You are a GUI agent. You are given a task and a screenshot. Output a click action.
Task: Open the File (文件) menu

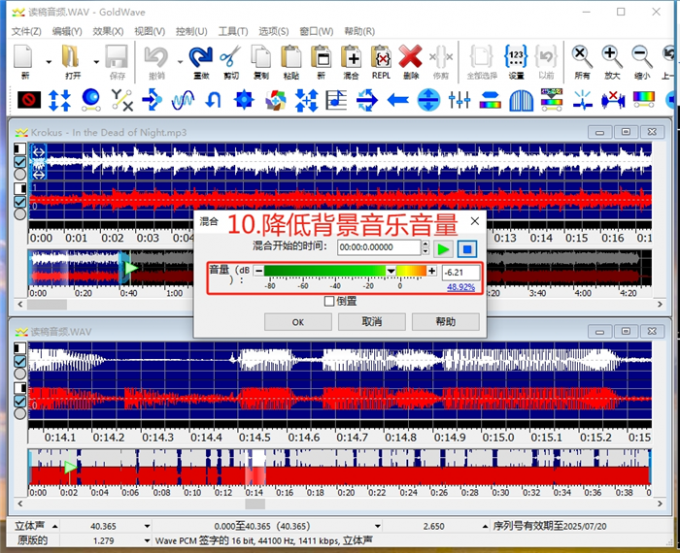(26, 31)
